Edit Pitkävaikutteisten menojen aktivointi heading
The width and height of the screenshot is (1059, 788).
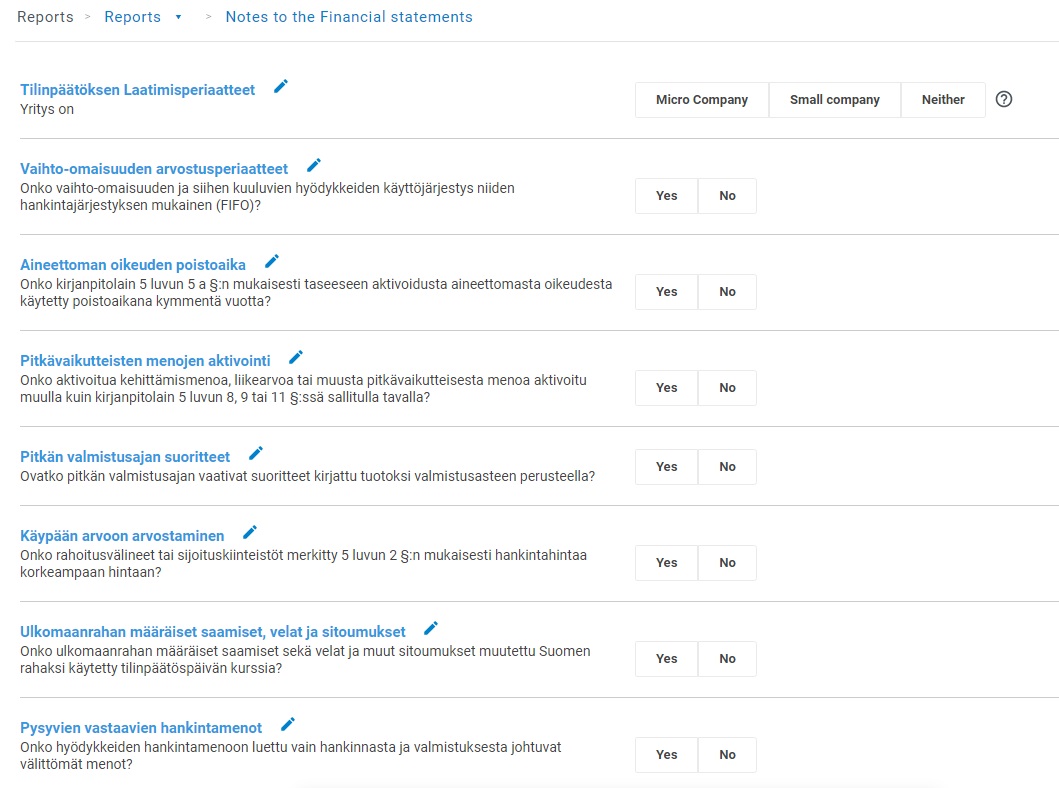pyautogui.click(x=296, y=357)
